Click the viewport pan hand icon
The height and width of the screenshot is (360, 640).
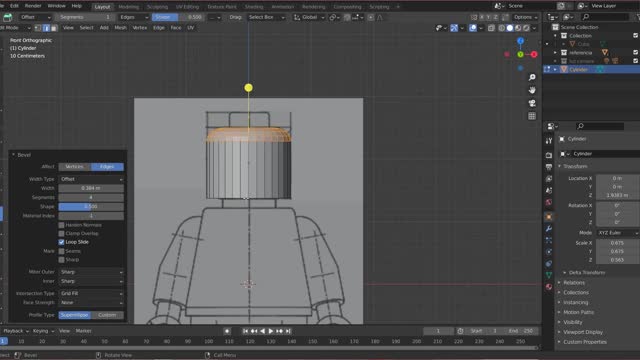[x=532, y=90]
